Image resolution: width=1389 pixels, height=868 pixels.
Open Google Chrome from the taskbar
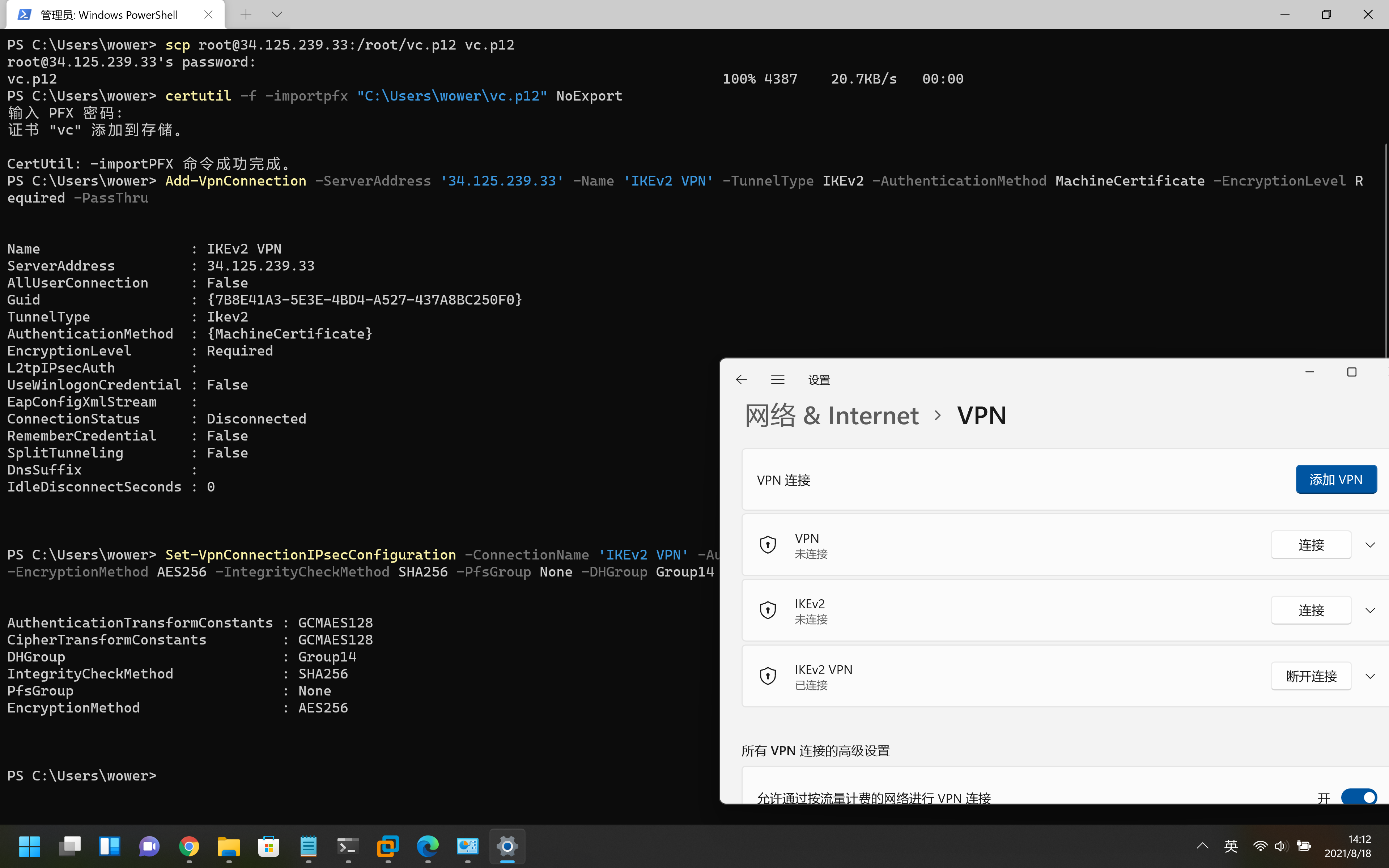(190, 847)
